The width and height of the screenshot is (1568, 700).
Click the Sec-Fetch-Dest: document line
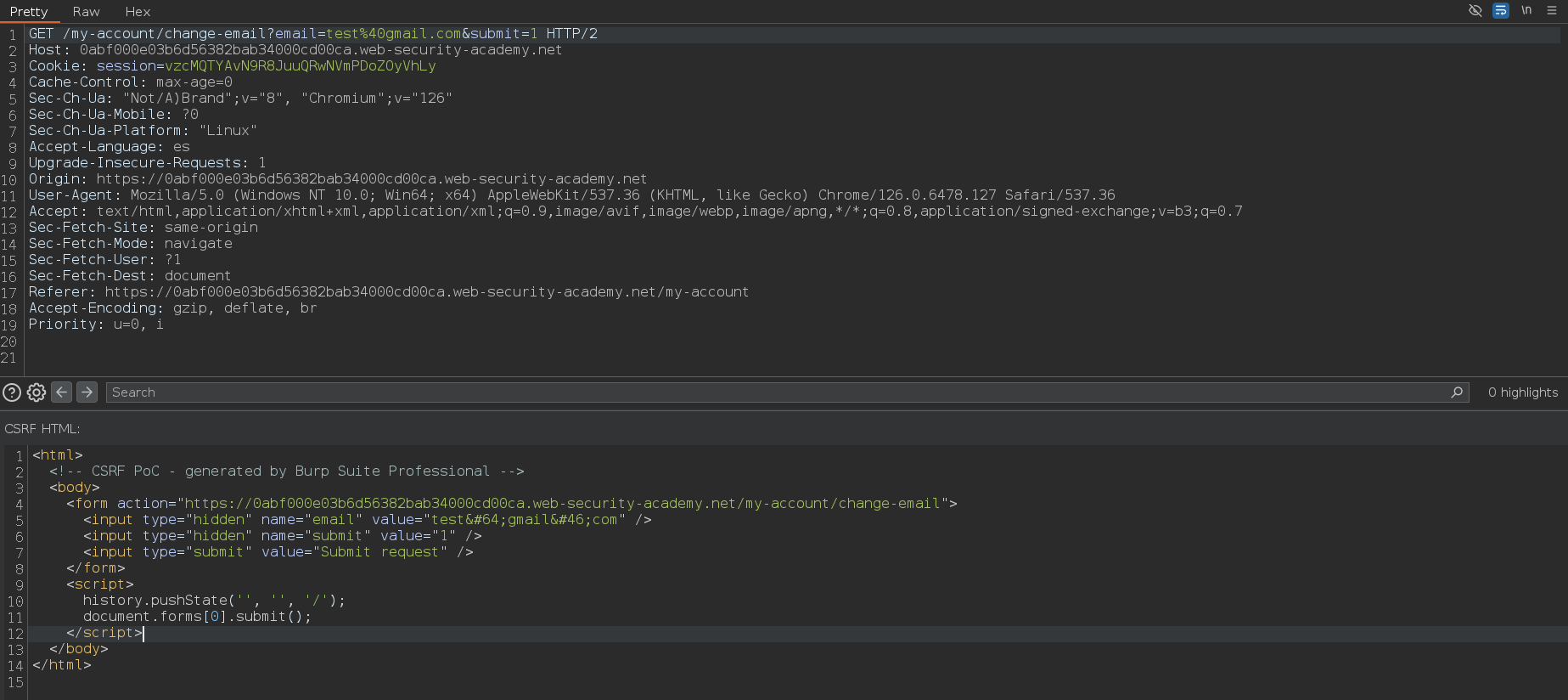click(130, 276)
